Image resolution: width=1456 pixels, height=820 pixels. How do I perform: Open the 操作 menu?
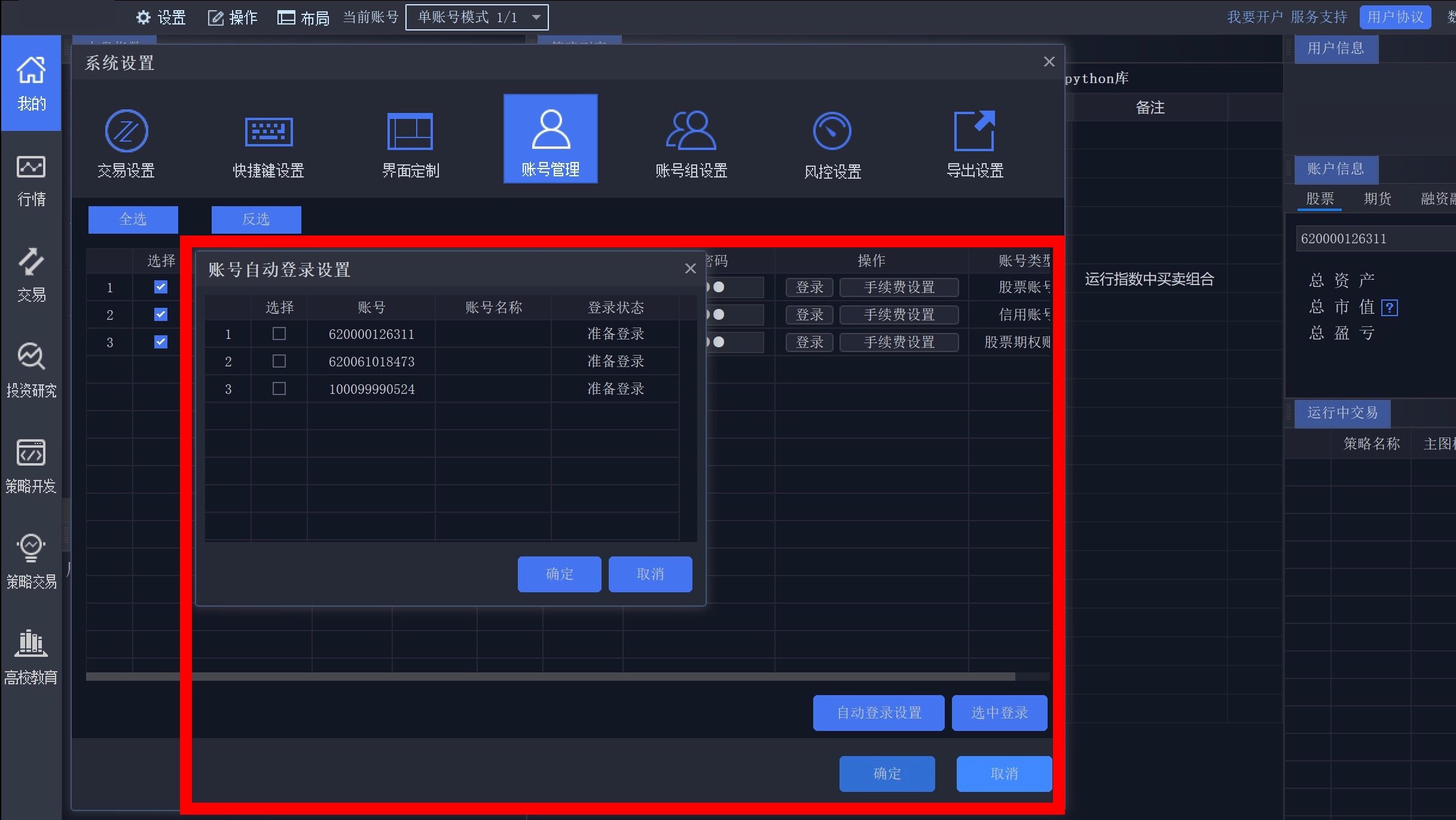tap(232, 17)
